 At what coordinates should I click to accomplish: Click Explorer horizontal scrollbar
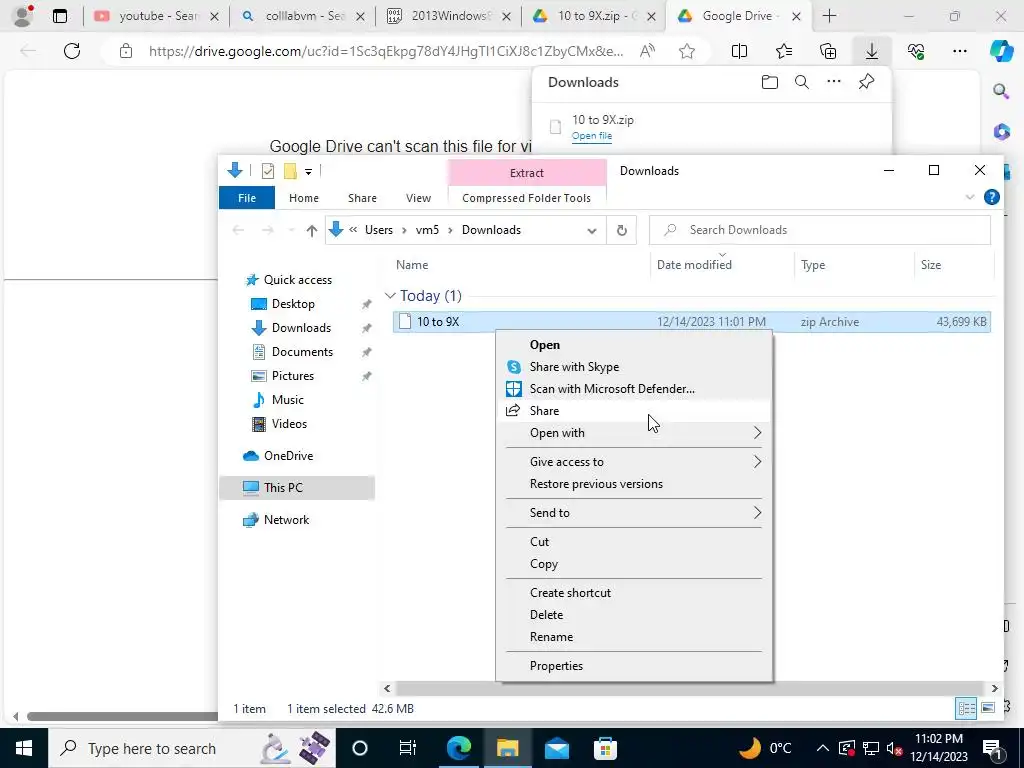coord(690,688)
